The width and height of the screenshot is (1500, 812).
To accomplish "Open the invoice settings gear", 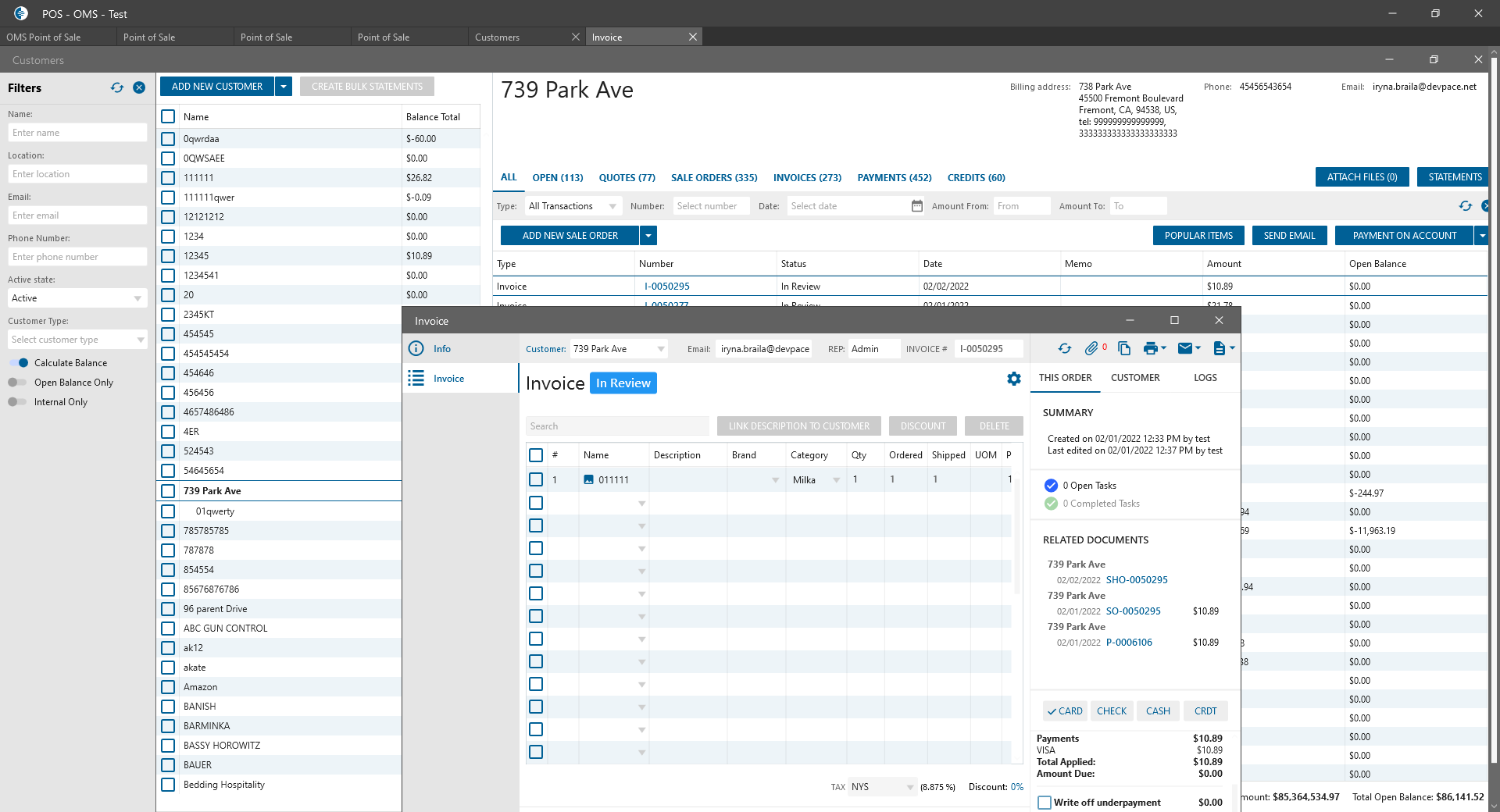I will pyautogui.click(x=1013, y=379).
